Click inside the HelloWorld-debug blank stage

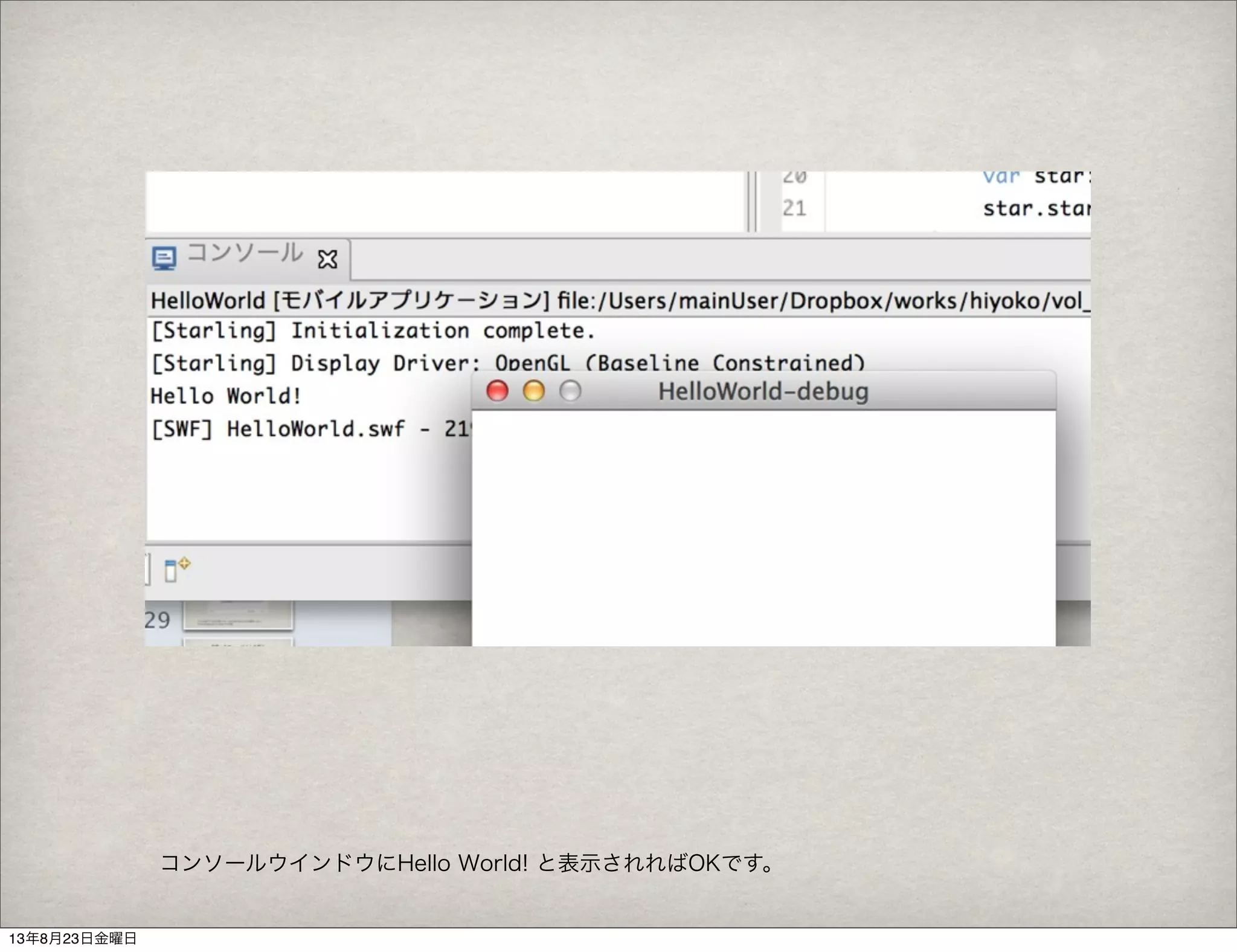point(763,529)
